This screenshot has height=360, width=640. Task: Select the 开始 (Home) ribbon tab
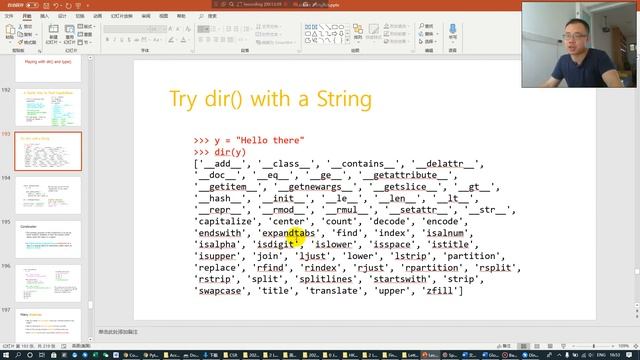tap(27, 16)
